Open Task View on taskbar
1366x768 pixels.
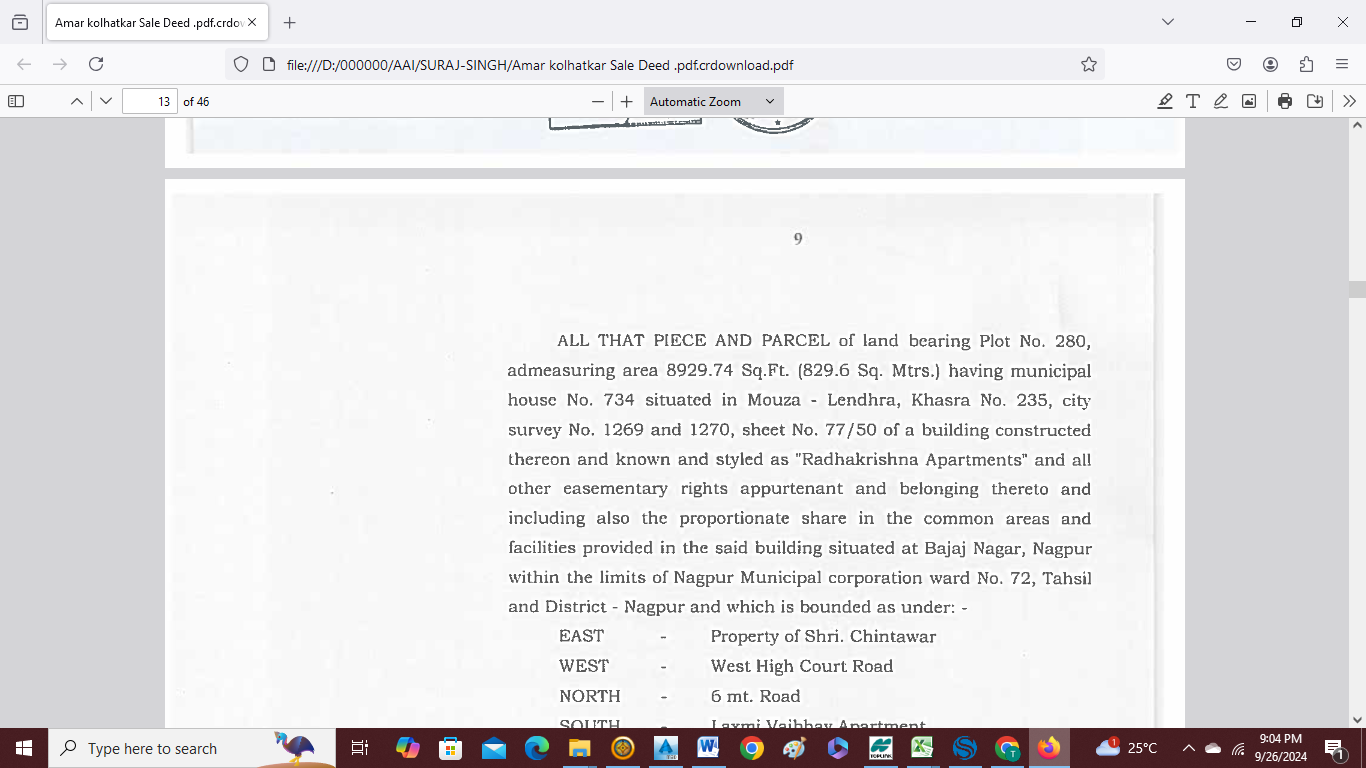pyautogui.click(x=360, y=748)
